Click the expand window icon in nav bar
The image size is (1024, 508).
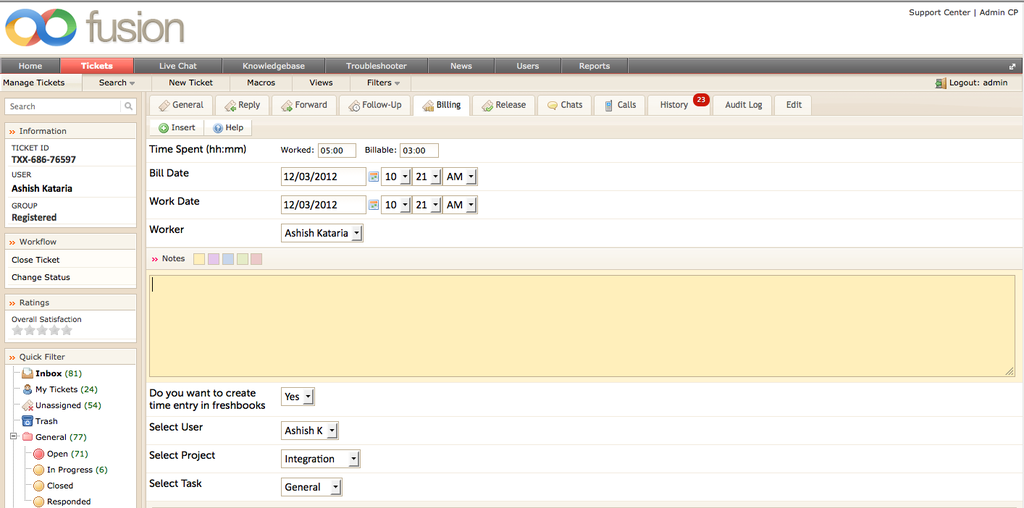[x=1013, y=66]
